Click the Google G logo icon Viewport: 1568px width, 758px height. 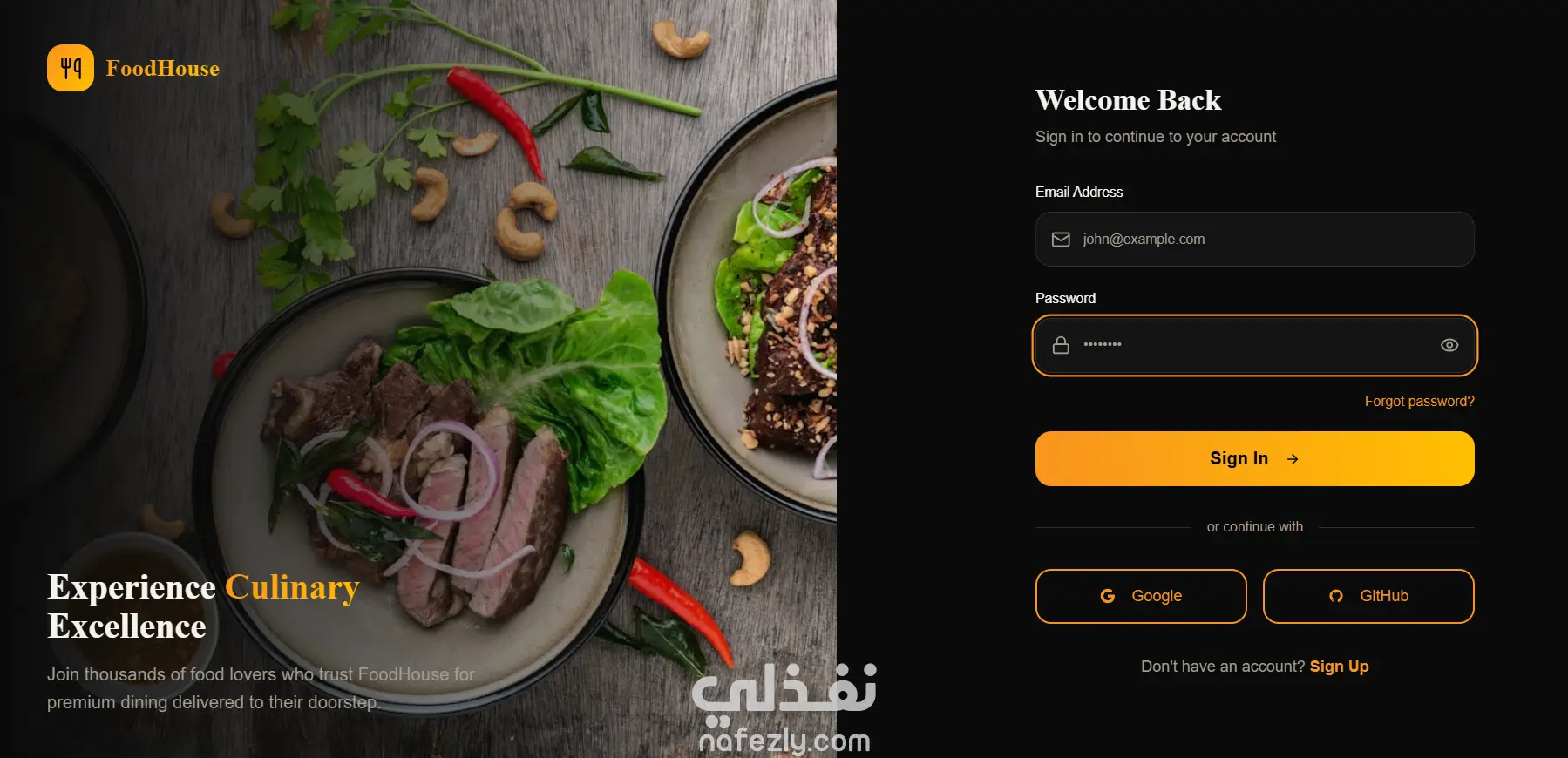pyautogui.click(x=1108, y=596)
